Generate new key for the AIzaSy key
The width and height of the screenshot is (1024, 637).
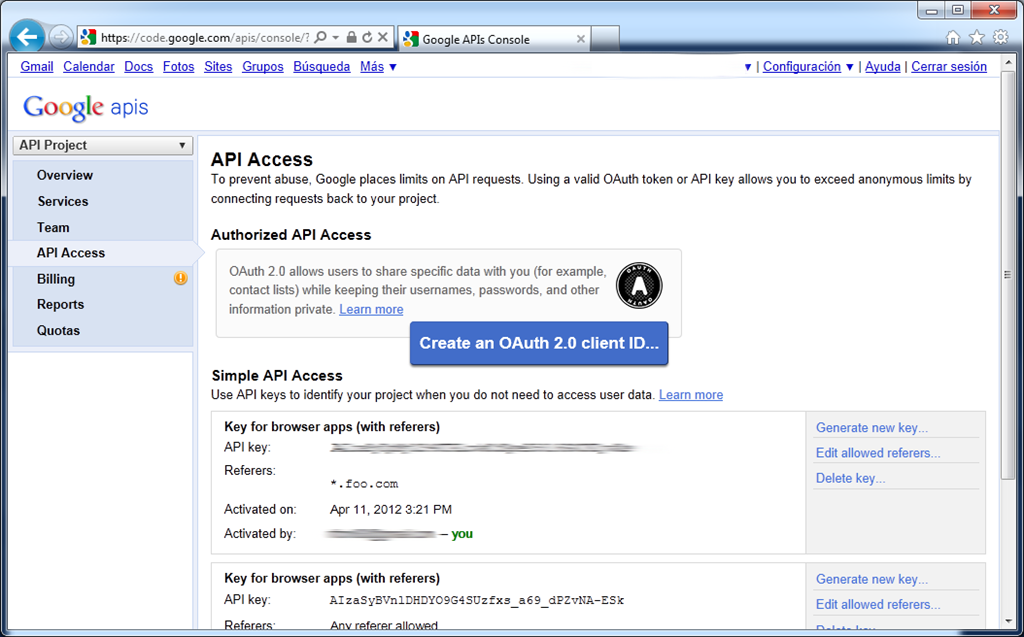click(872, 580)
